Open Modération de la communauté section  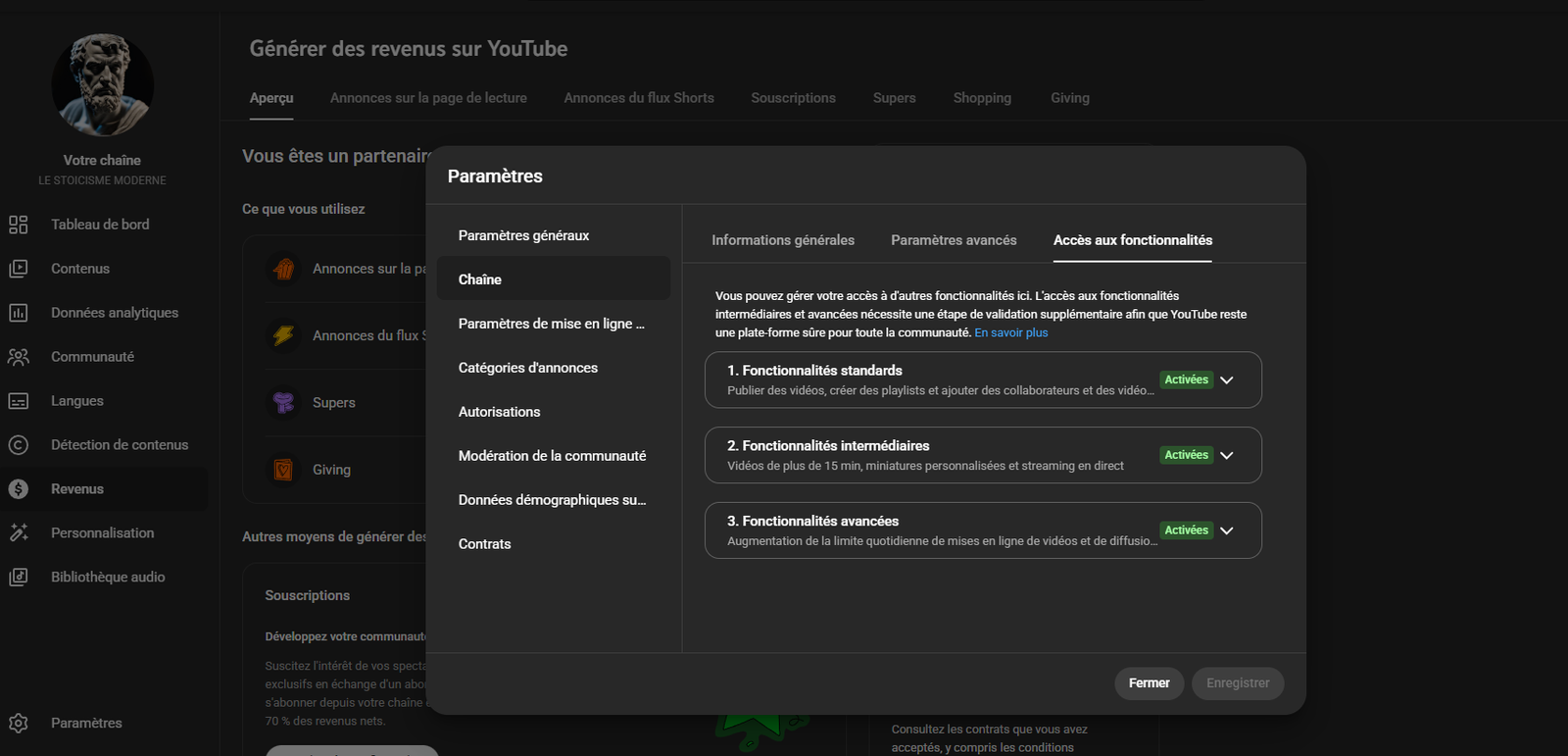[x=554, y=456]
